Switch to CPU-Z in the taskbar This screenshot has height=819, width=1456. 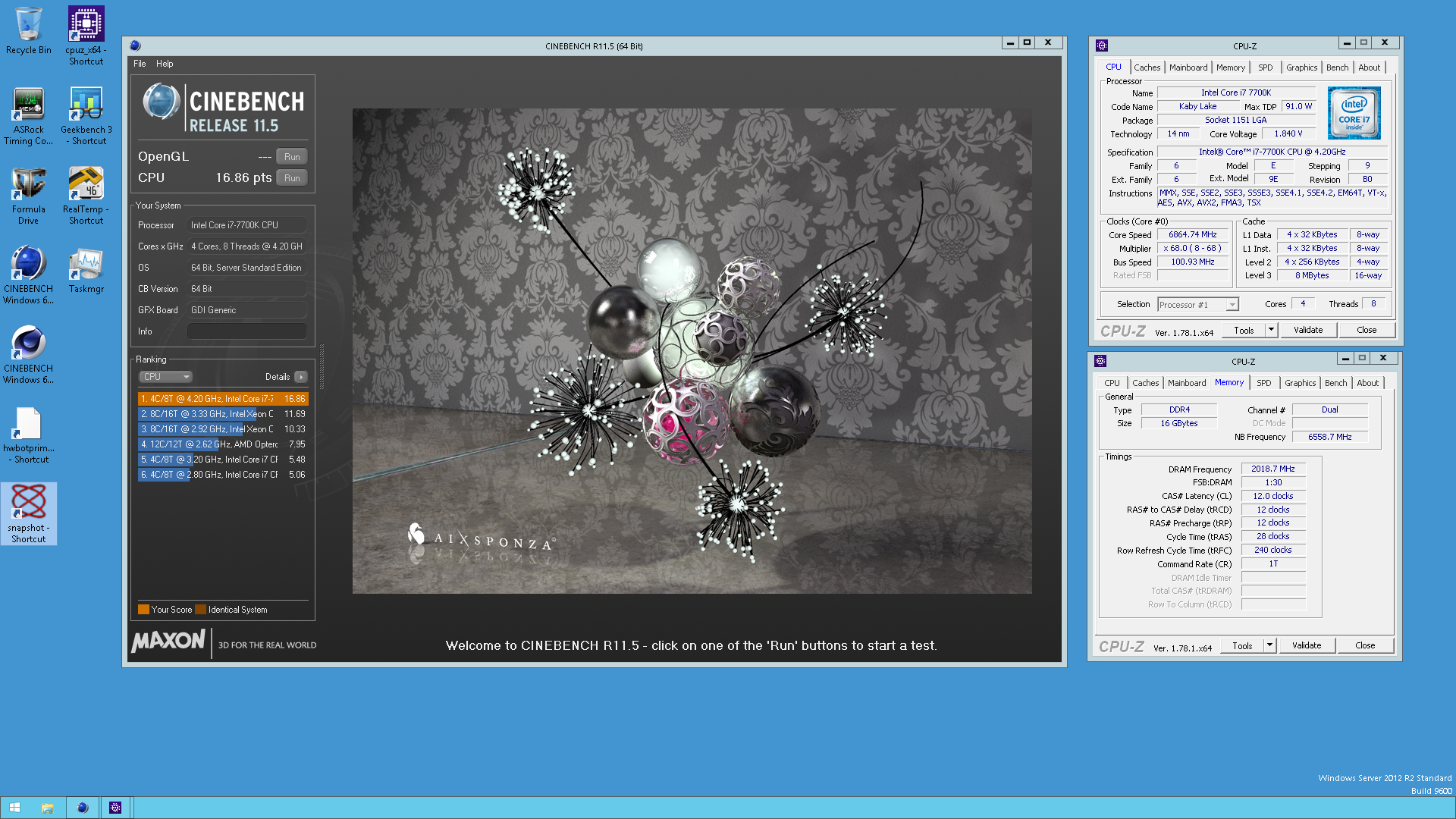tap(115, 808)
